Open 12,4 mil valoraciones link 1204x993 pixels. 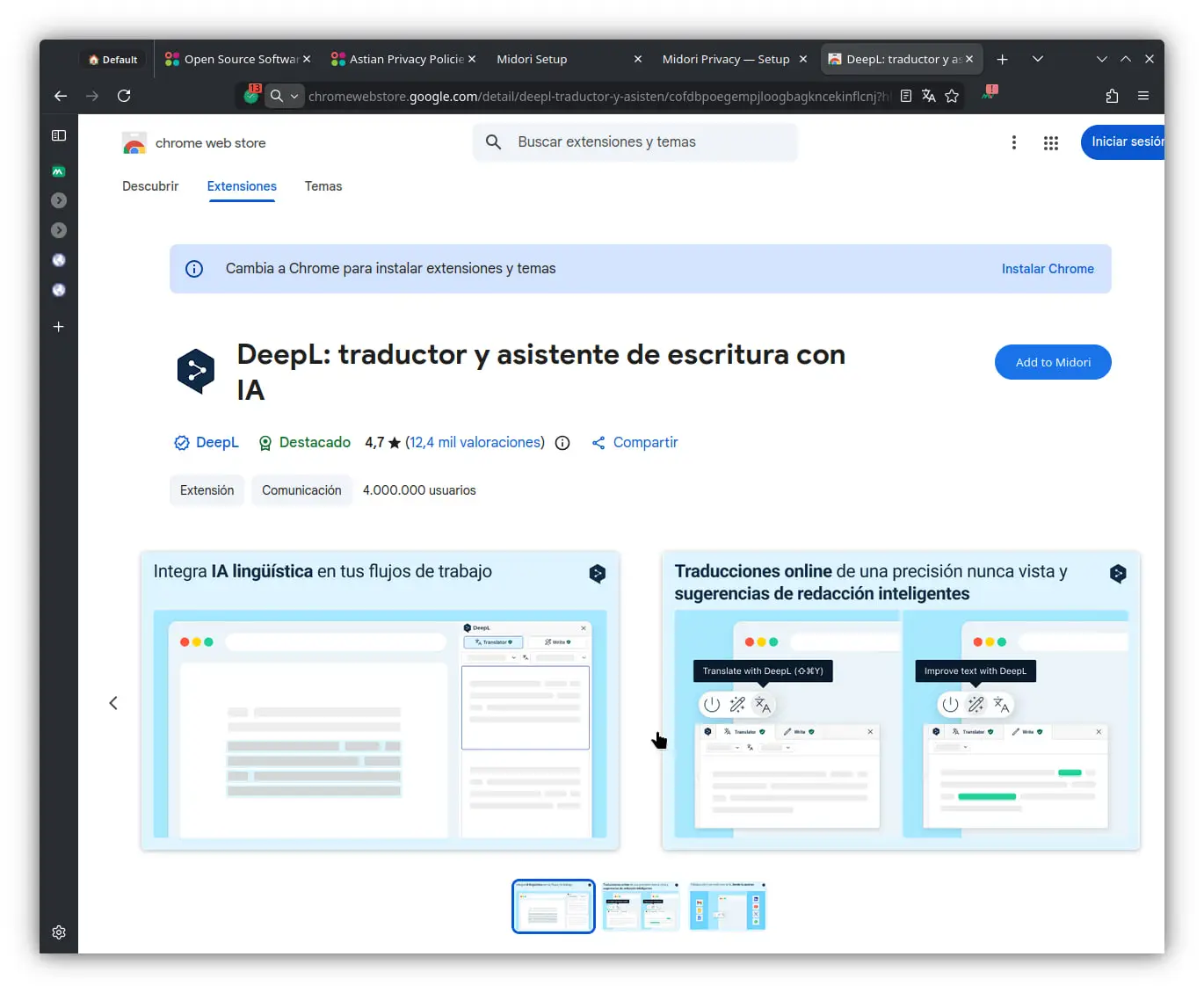[475, 442]
